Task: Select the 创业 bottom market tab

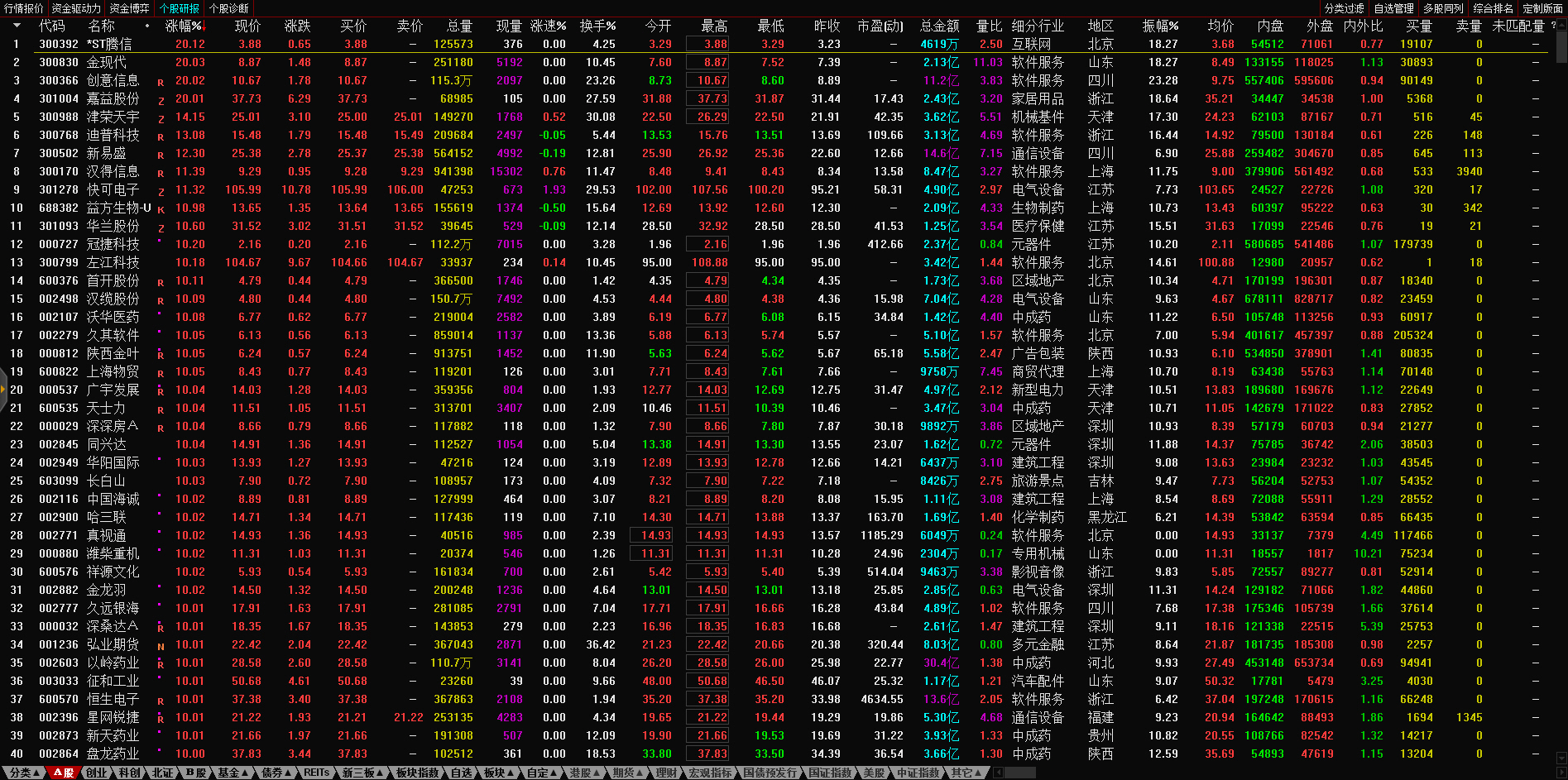Action: 97,773
